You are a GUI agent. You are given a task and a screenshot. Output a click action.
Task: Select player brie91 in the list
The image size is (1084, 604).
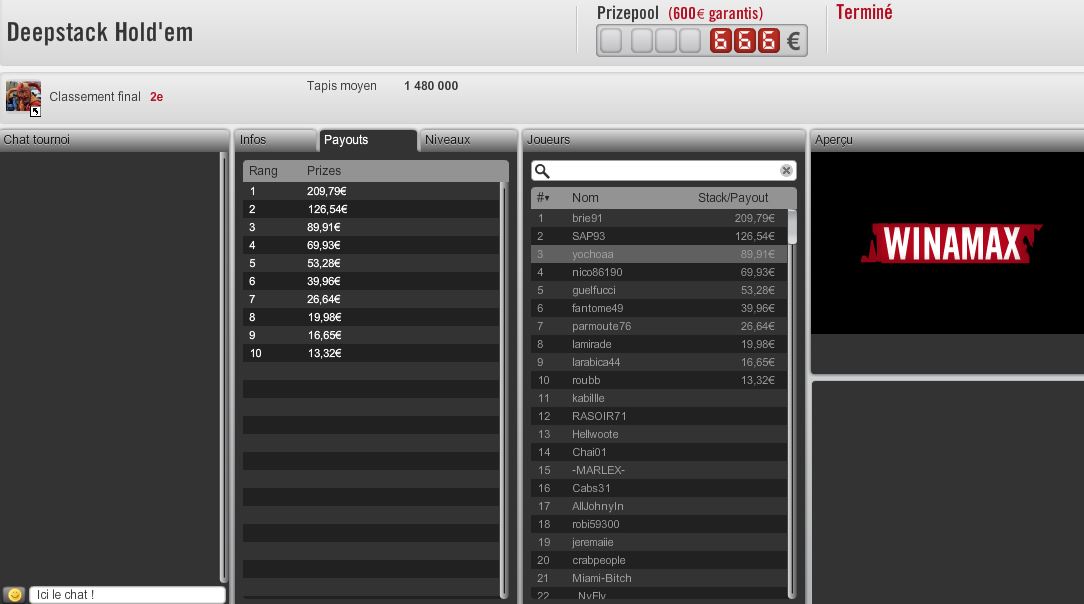(659, 218)
